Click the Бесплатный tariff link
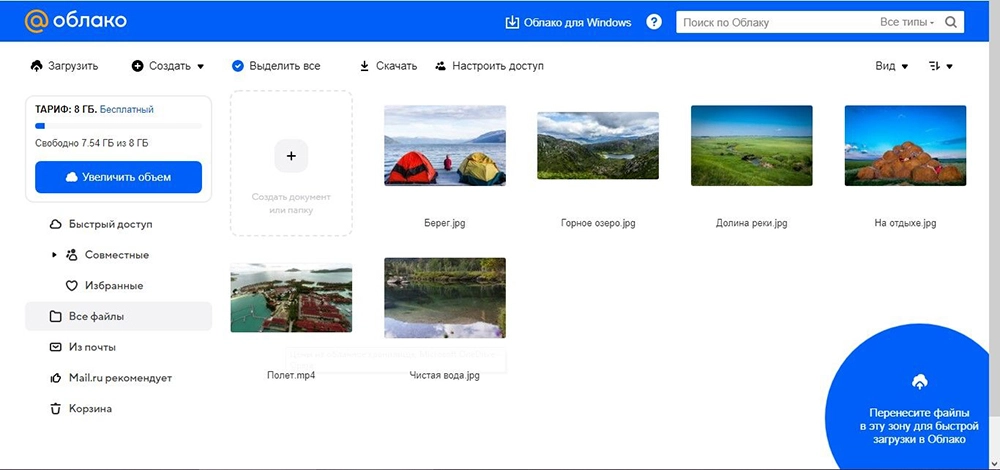Viewport: 1000px width, 470px height. (x=127, y=110)
